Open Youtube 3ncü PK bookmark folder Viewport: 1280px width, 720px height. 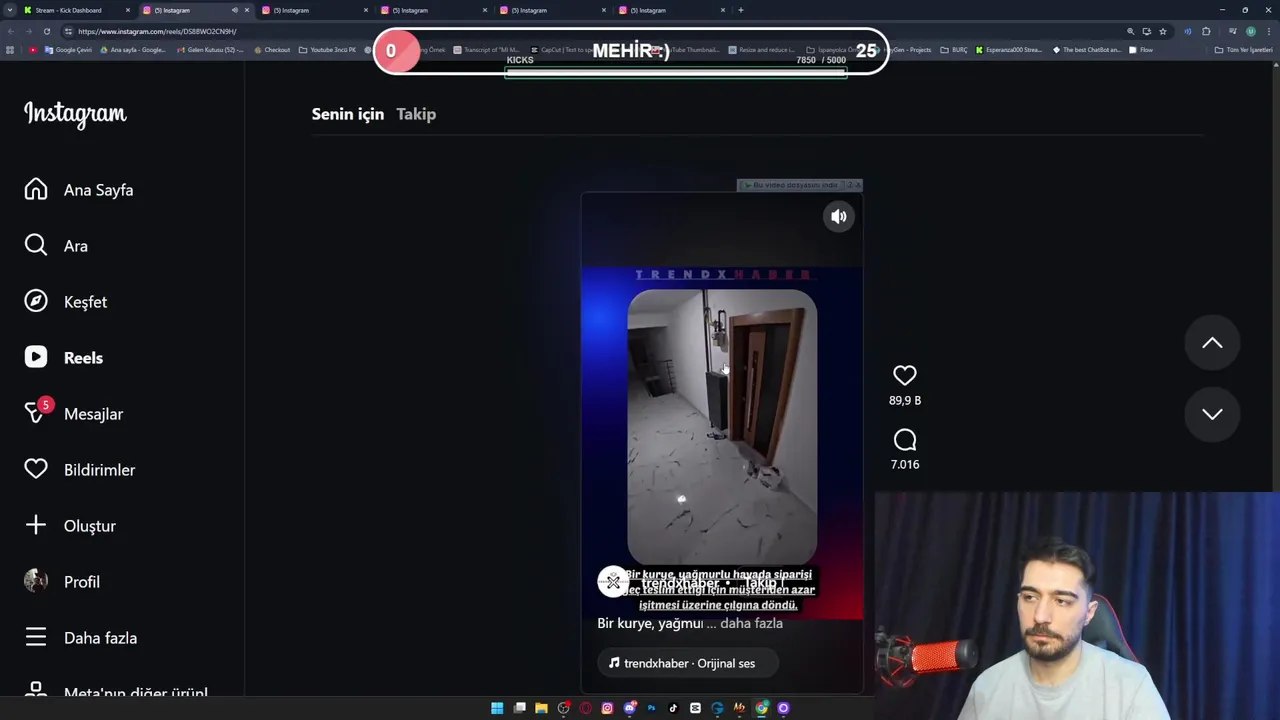click(327, 49)
